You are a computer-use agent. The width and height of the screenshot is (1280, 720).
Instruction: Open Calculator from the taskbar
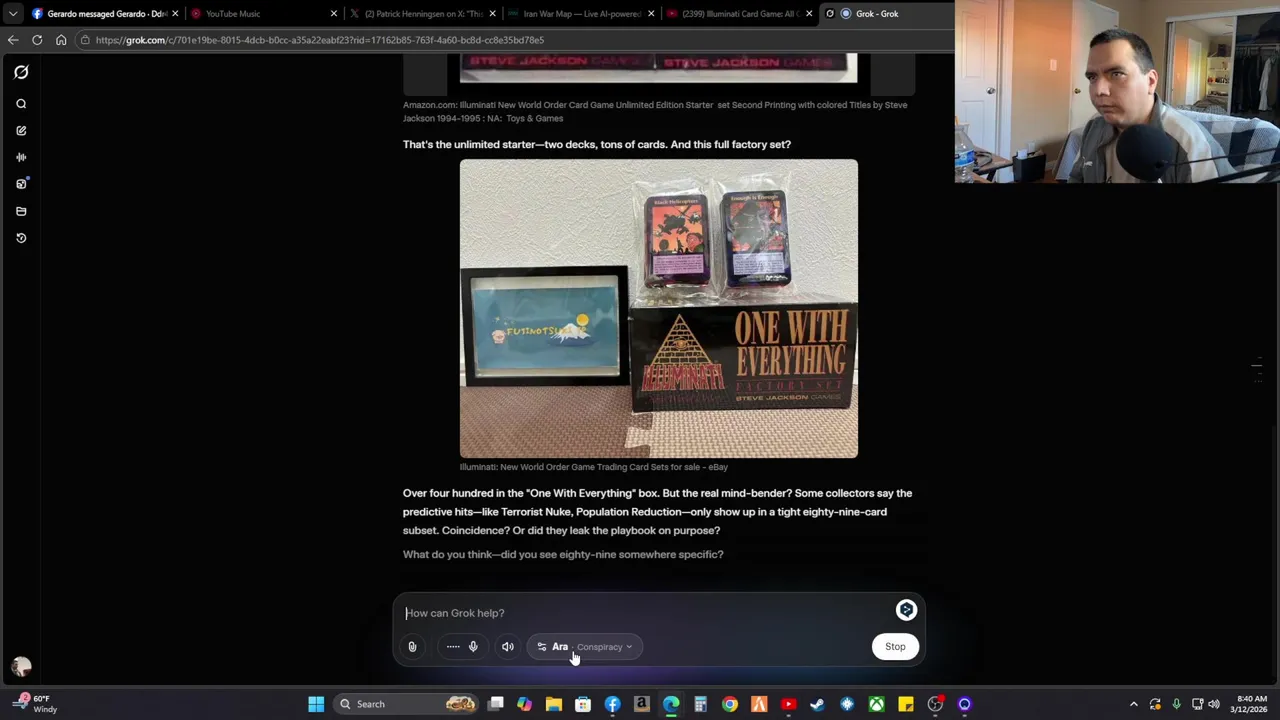(700, 704)
